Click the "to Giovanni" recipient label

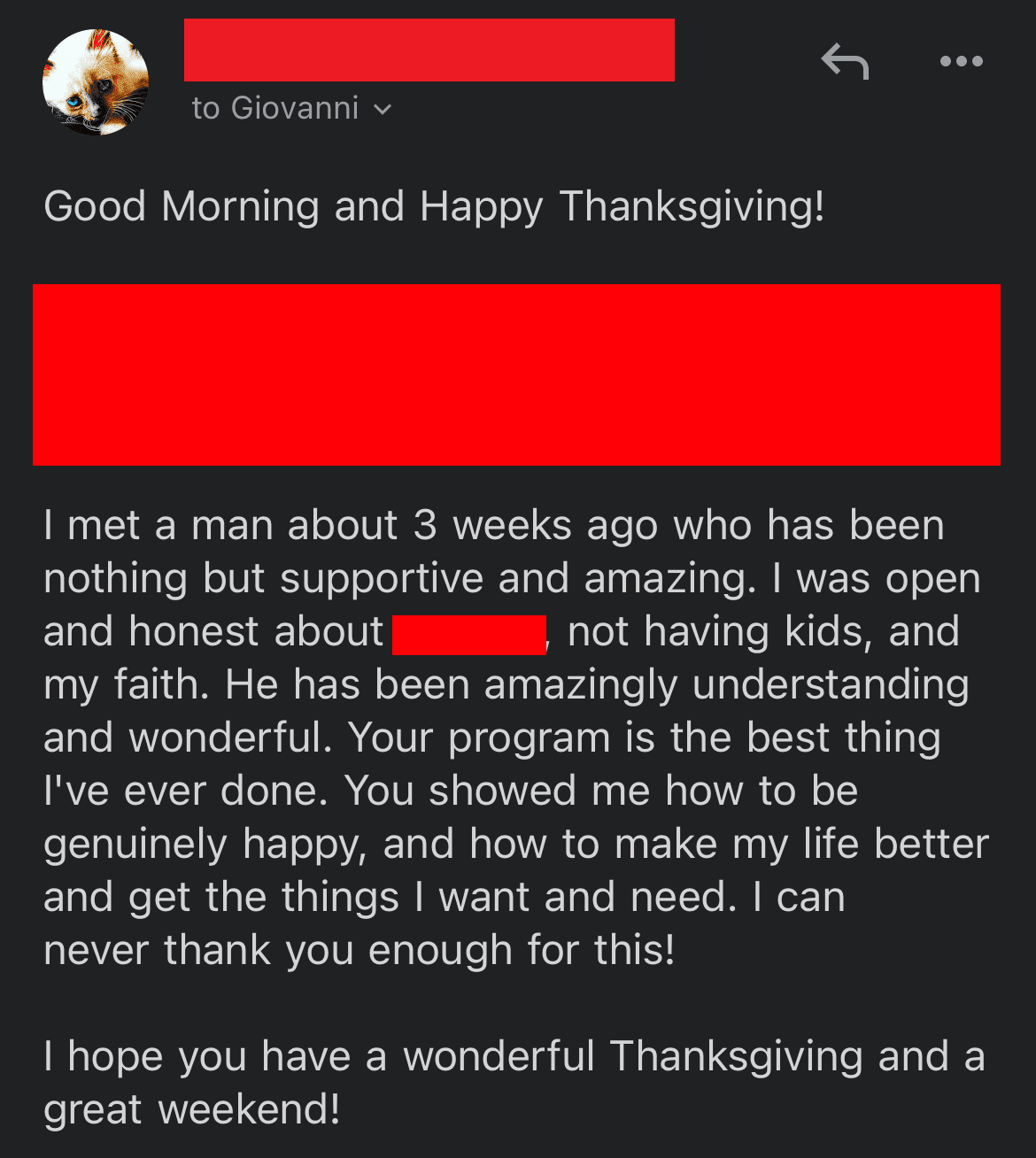tap(275, 108)
